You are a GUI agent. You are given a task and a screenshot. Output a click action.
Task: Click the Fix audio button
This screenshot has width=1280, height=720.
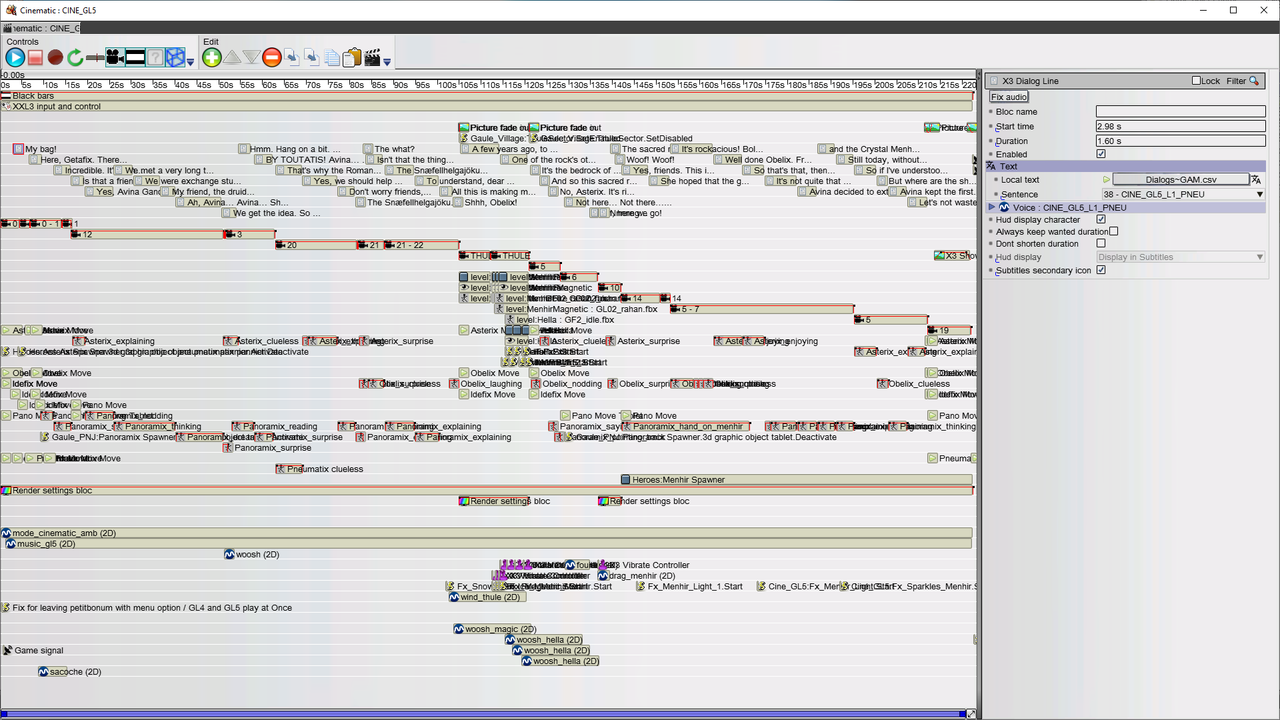1009,97
